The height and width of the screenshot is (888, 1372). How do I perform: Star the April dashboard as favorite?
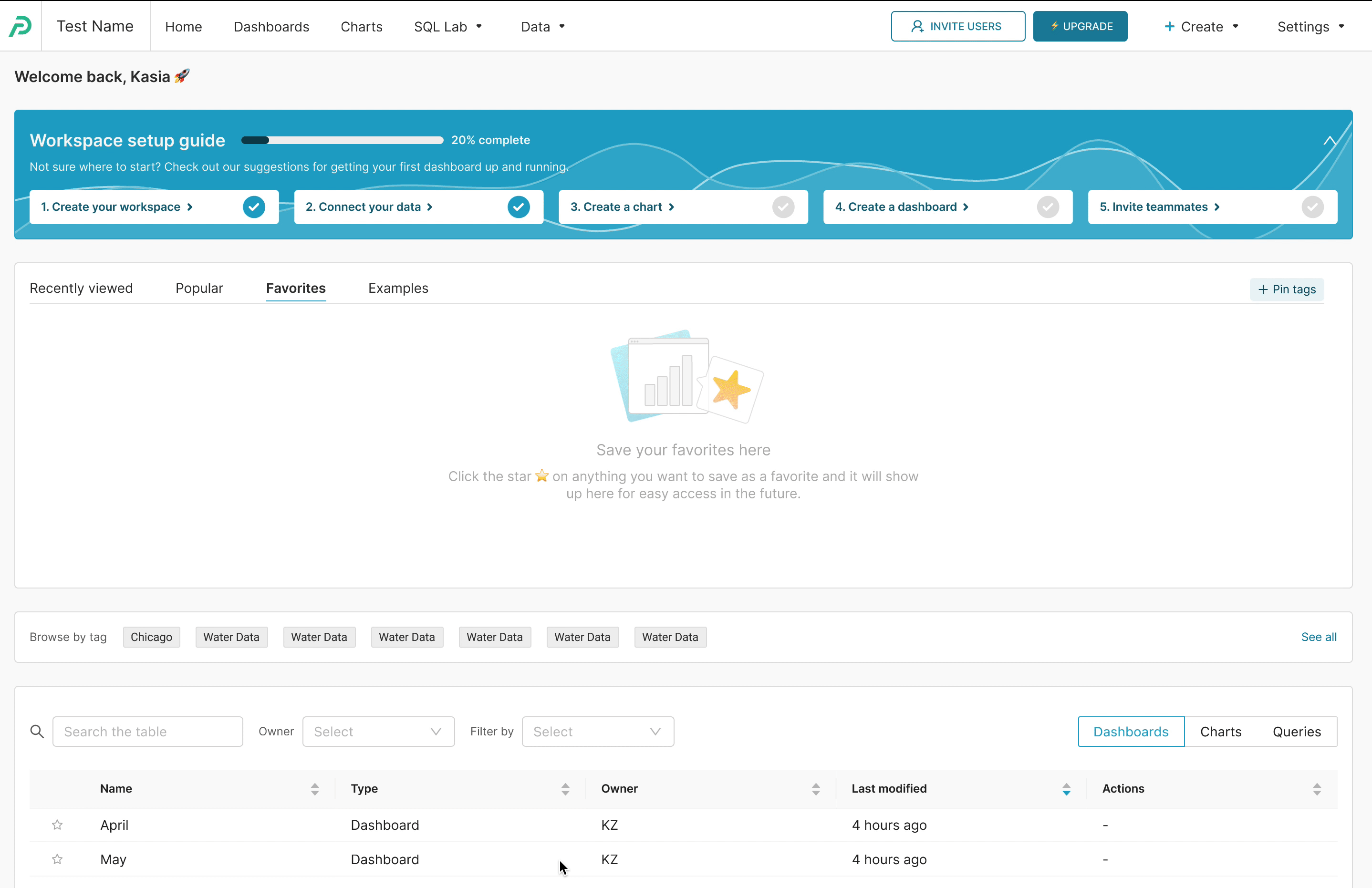click(x=57, y=825)
